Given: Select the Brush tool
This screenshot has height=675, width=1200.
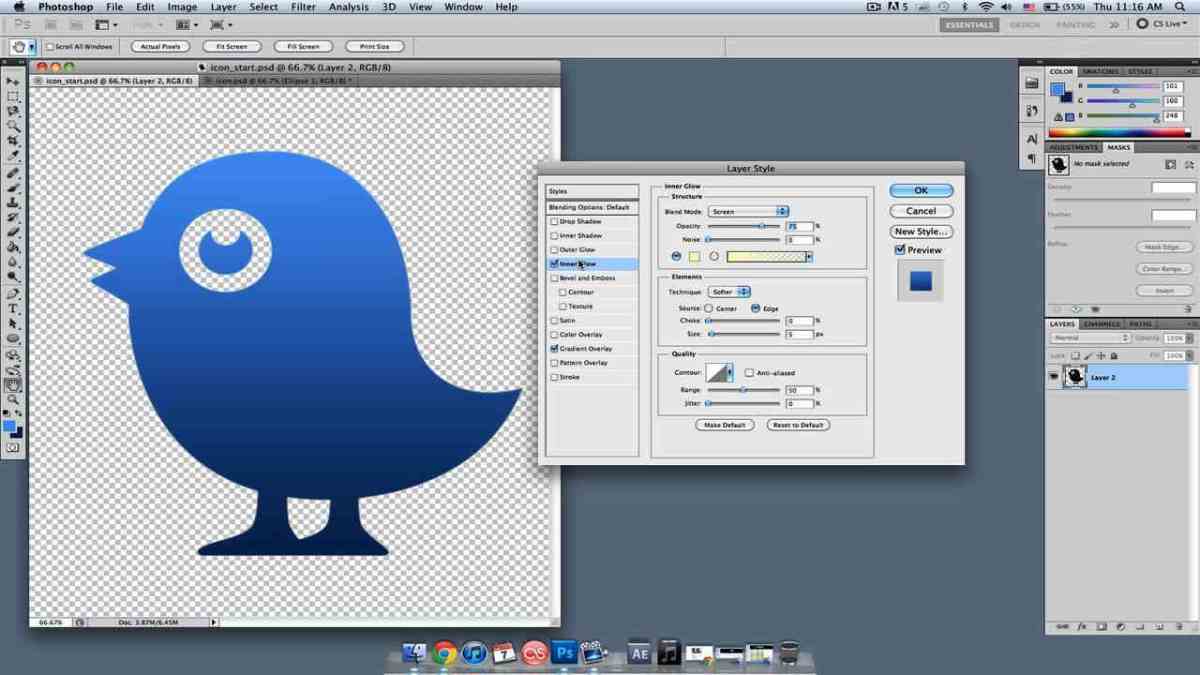Looking at the screenshot, I should 13,187.
